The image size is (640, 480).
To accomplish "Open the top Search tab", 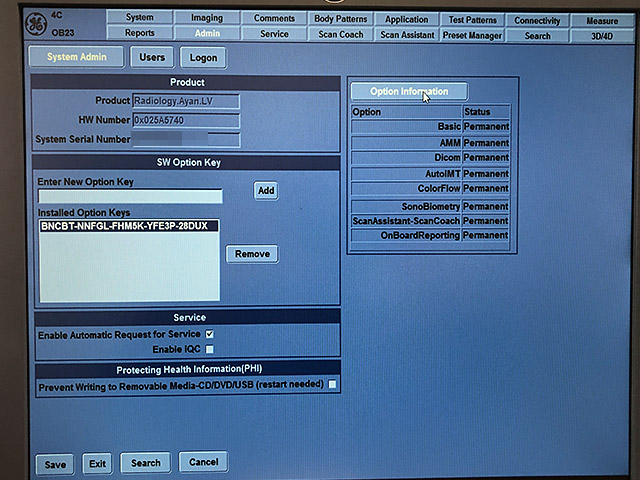I will (538, 36).
